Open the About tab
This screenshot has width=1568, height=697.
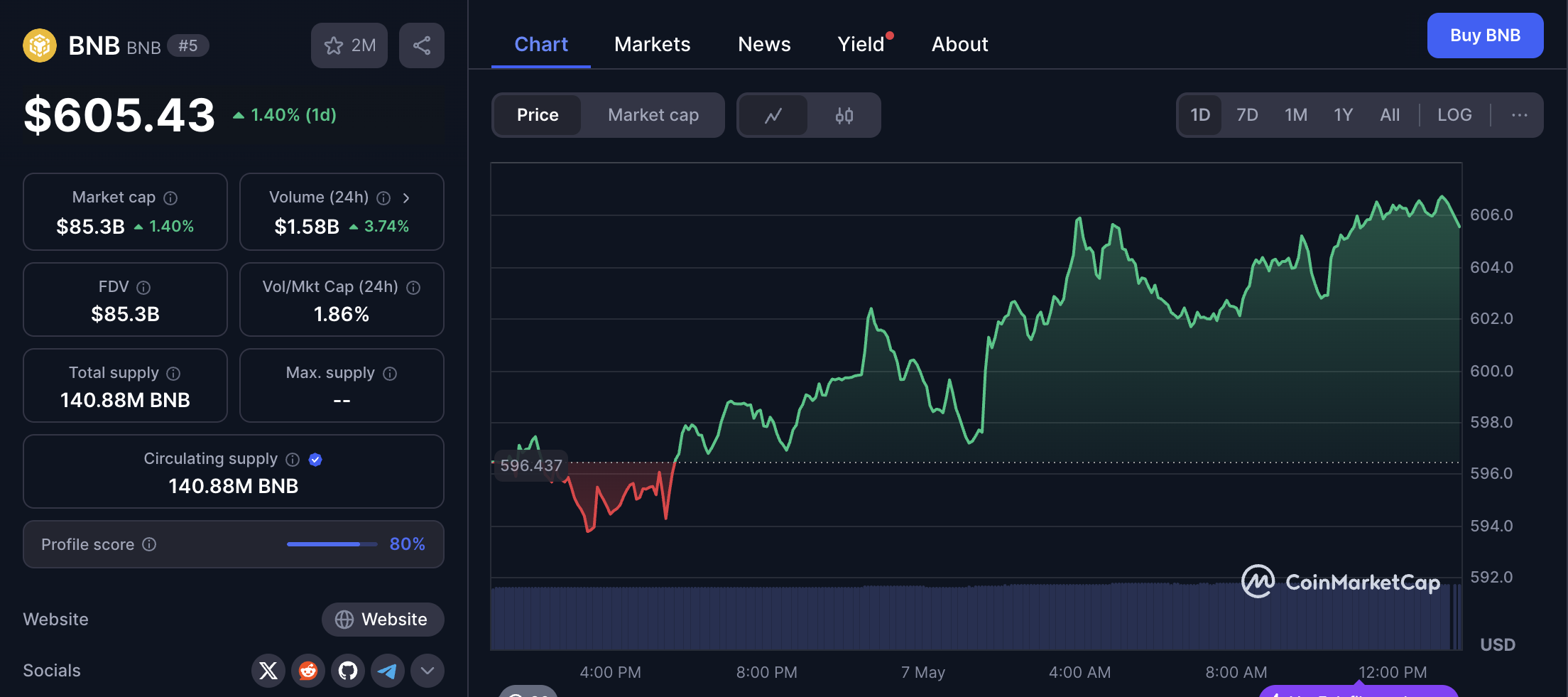[960, 44]
